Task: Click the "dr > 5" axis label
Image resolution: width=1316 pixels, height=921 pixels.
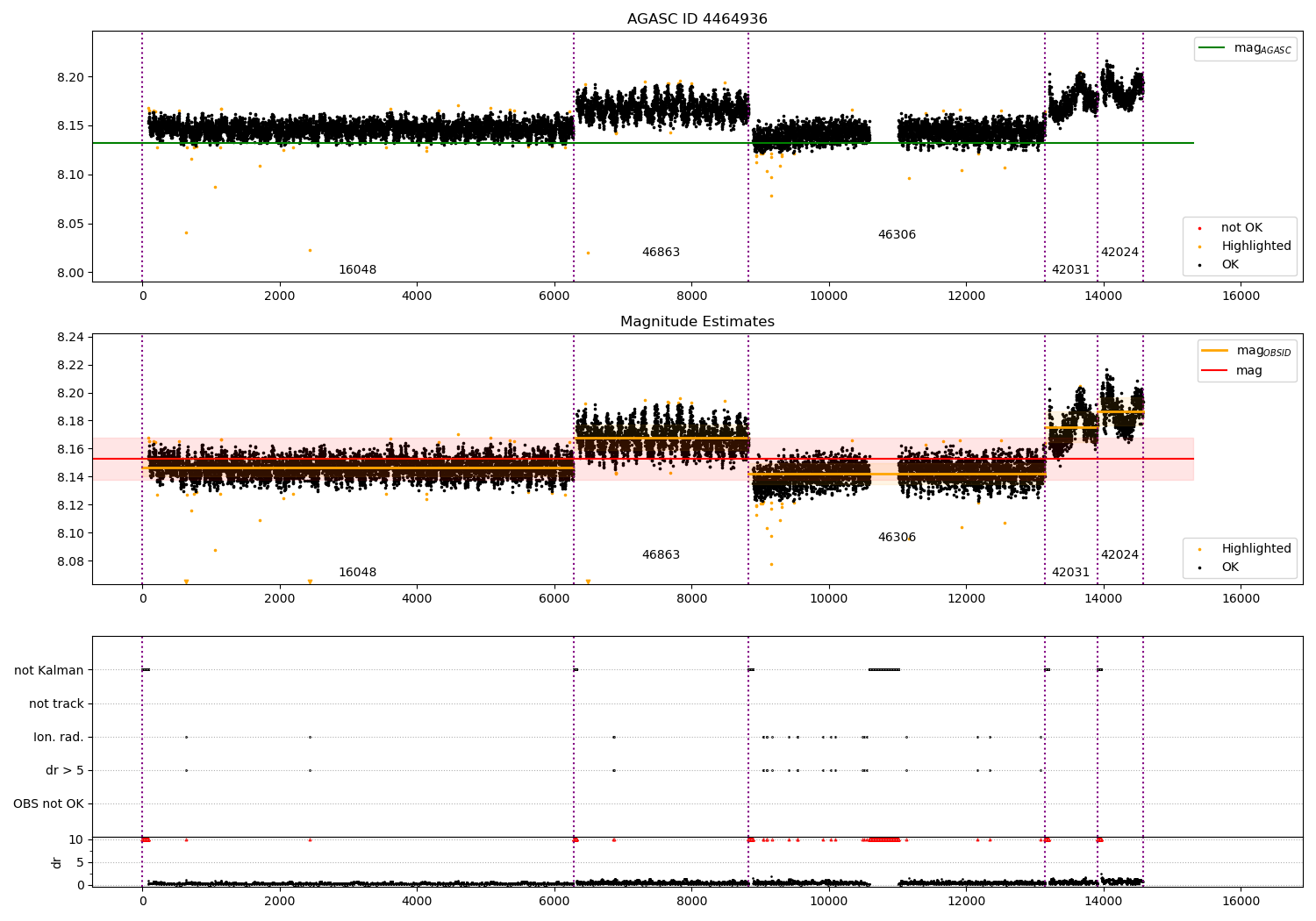Action: (x=65, y=770)
